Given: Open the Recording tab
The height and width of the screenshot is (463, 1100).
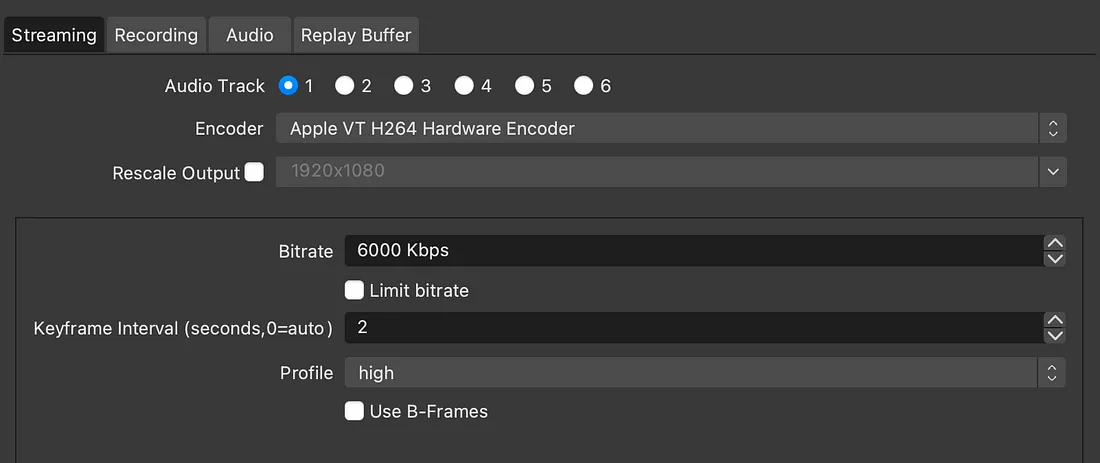Looking at the screenshot, I should click(156, 35).
